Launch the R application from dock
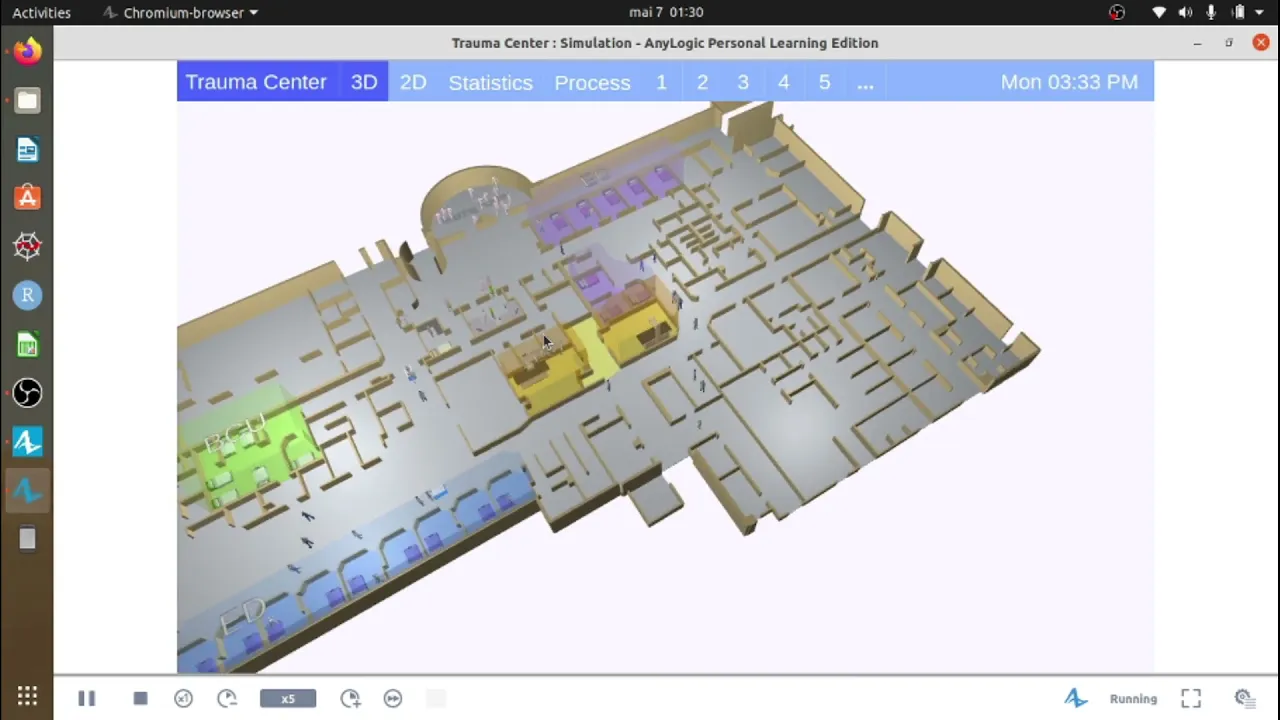The width and height of the screenshot is (1280, 720). point(27,295)
